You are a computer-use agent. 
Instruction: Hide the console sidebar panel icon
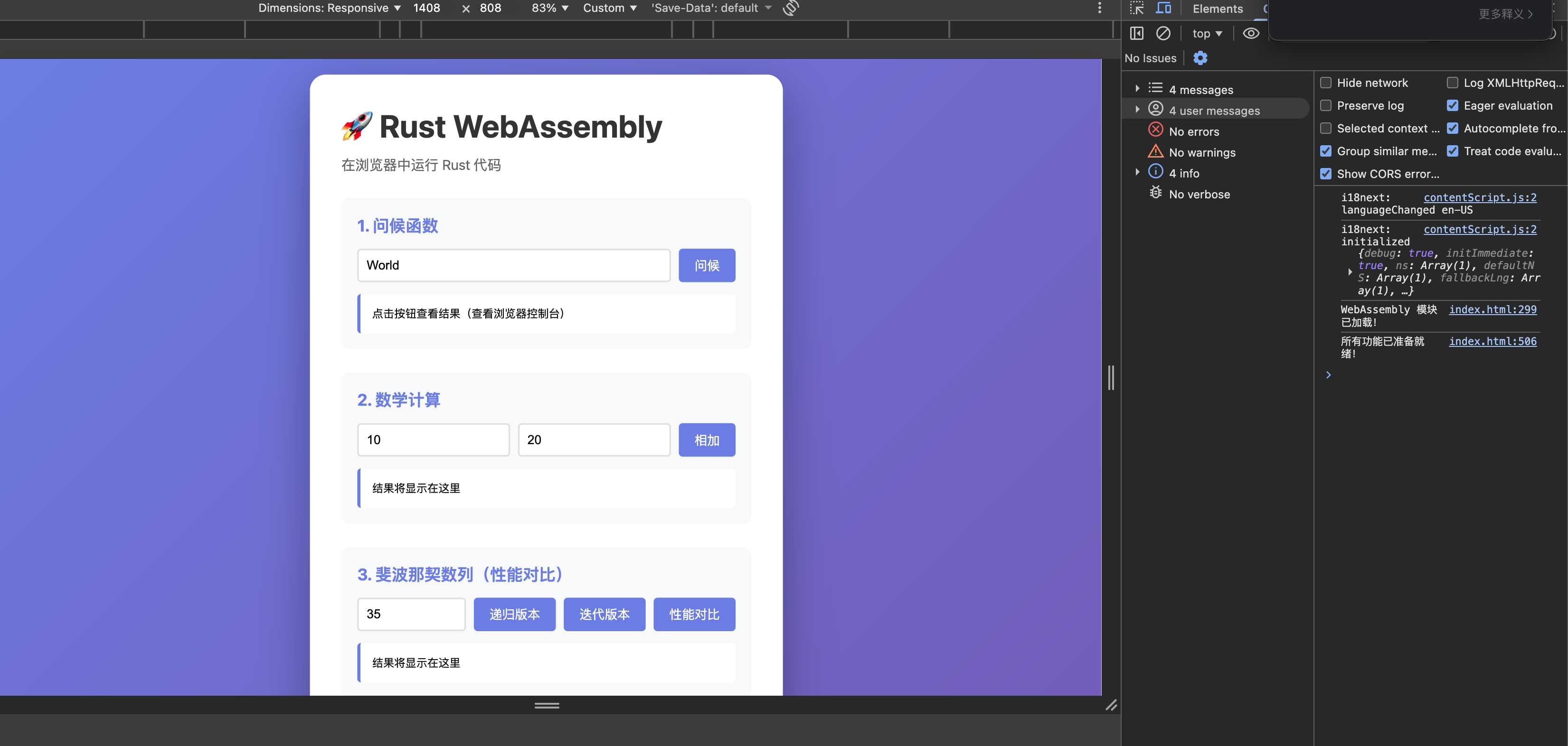(1136, 34)
